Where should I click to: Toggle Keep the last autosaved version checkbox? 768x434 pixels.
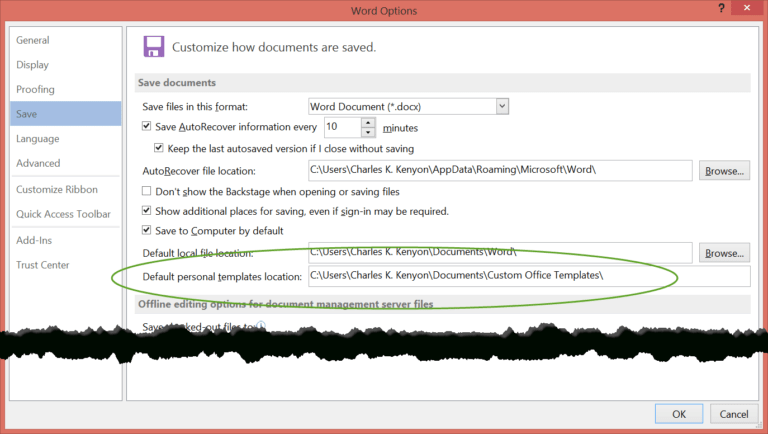point(159,147)
